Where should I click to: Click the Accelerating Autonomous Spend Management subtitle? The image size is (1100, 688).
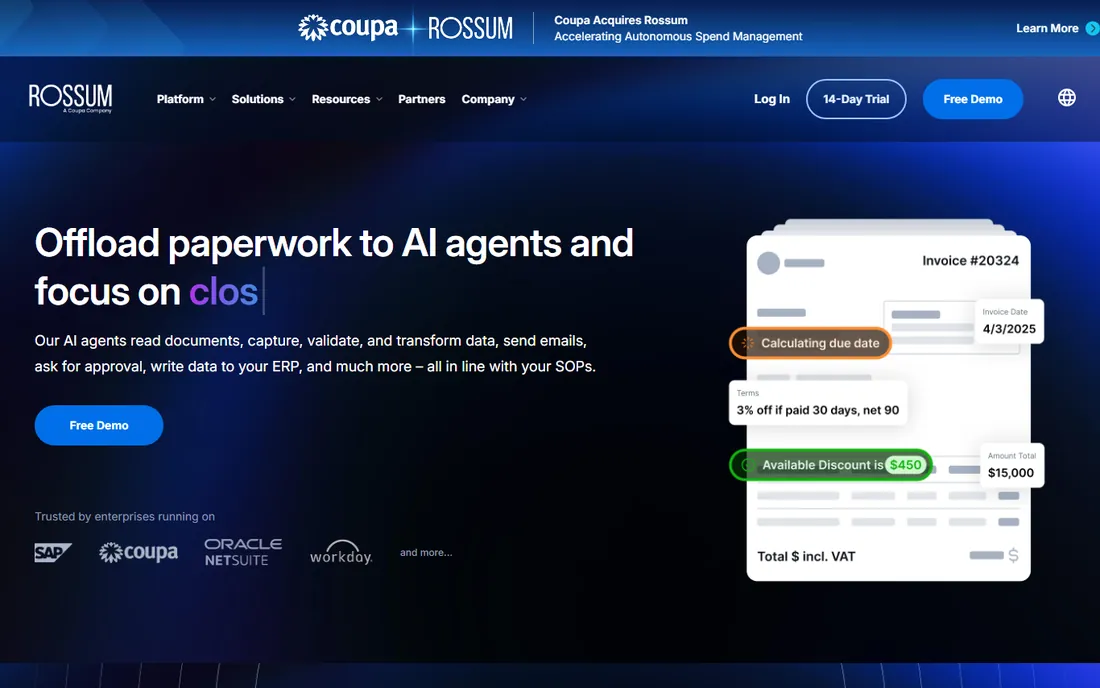(678, 36)
